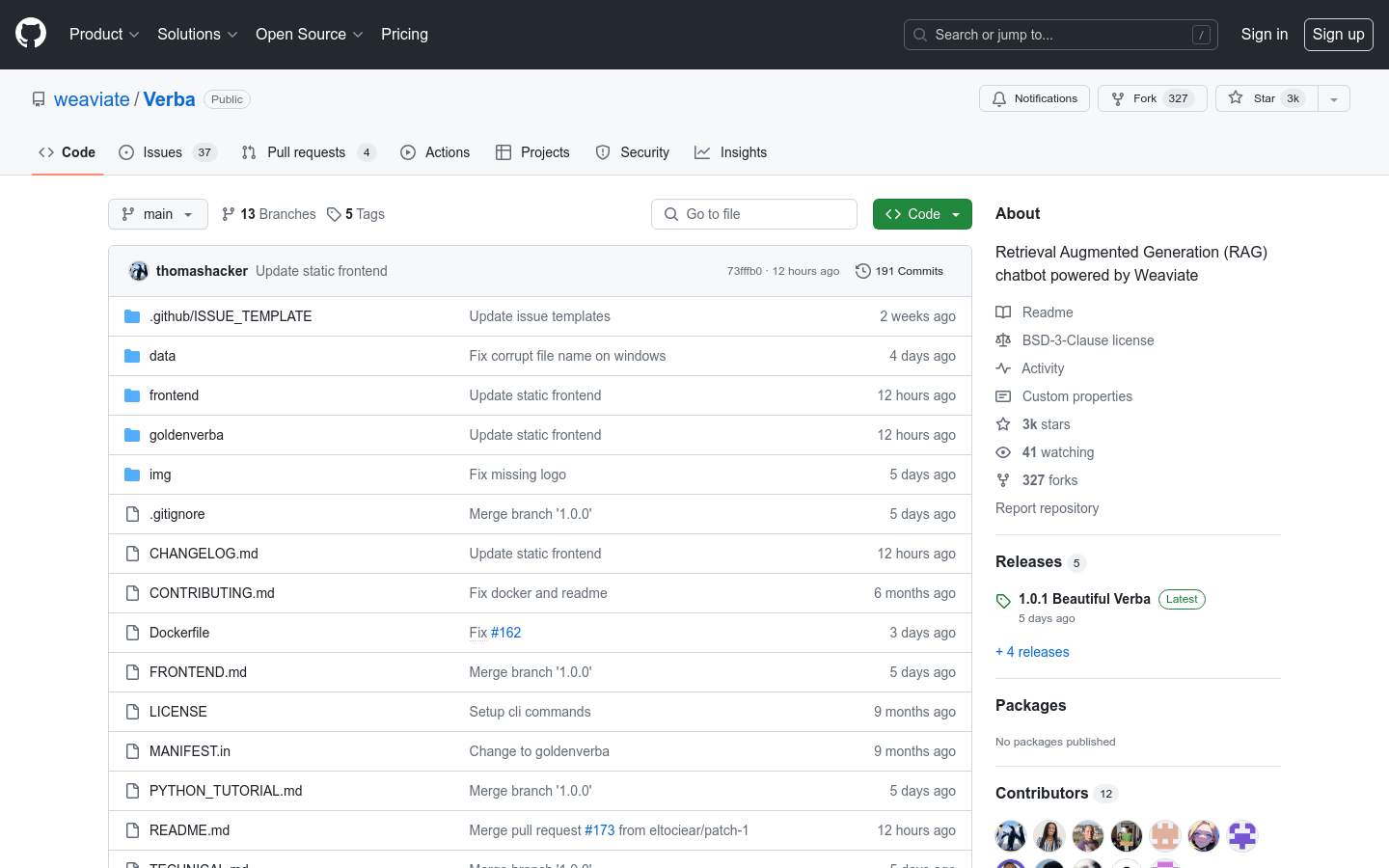Open the Pricing link

coord(404,34)
